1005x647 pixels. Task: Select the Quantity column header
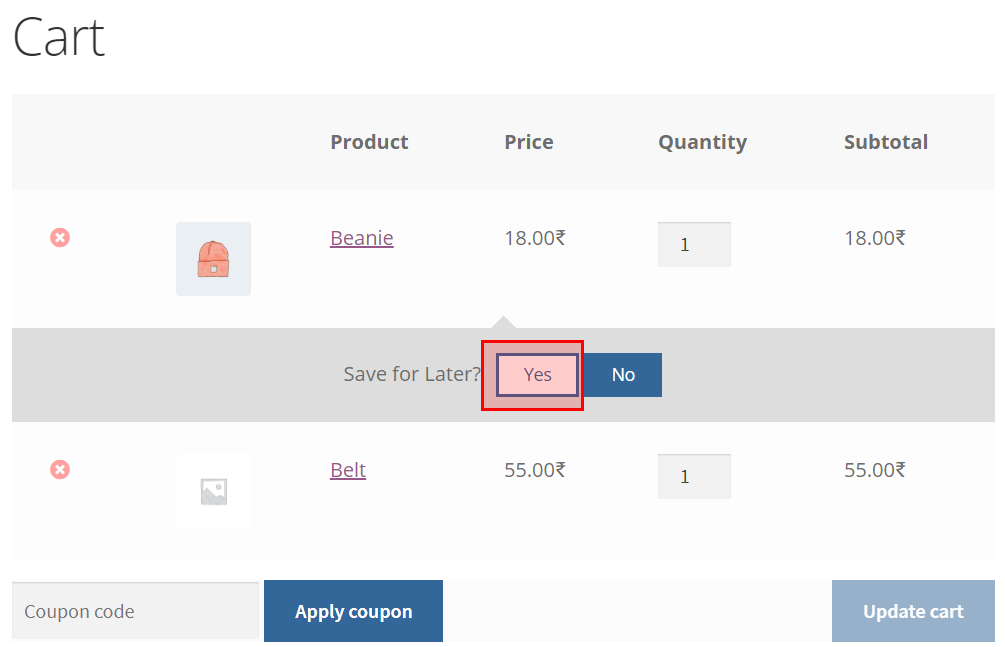click(702, 142)
